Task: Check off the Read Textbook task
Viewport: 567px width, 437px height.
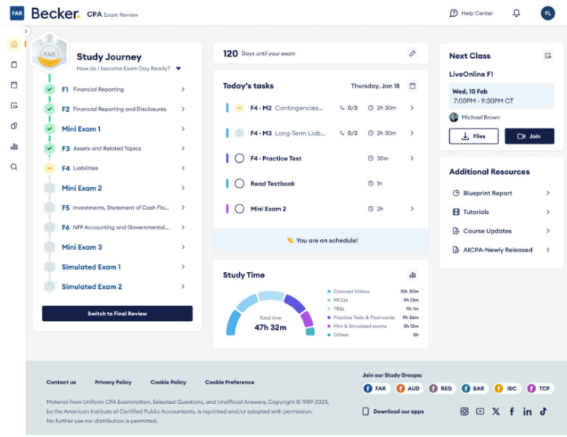Action: pyautogui.click(x=239, y=183)
